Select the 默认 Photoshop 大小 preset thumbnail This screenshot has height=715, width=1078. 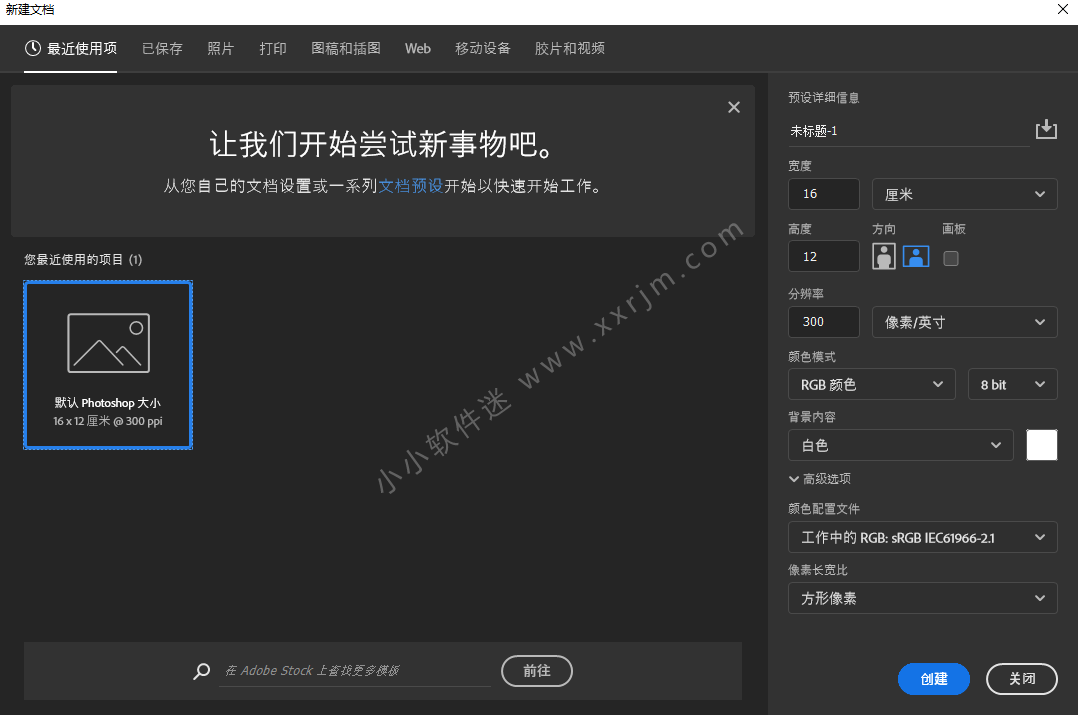click(108, 365)
